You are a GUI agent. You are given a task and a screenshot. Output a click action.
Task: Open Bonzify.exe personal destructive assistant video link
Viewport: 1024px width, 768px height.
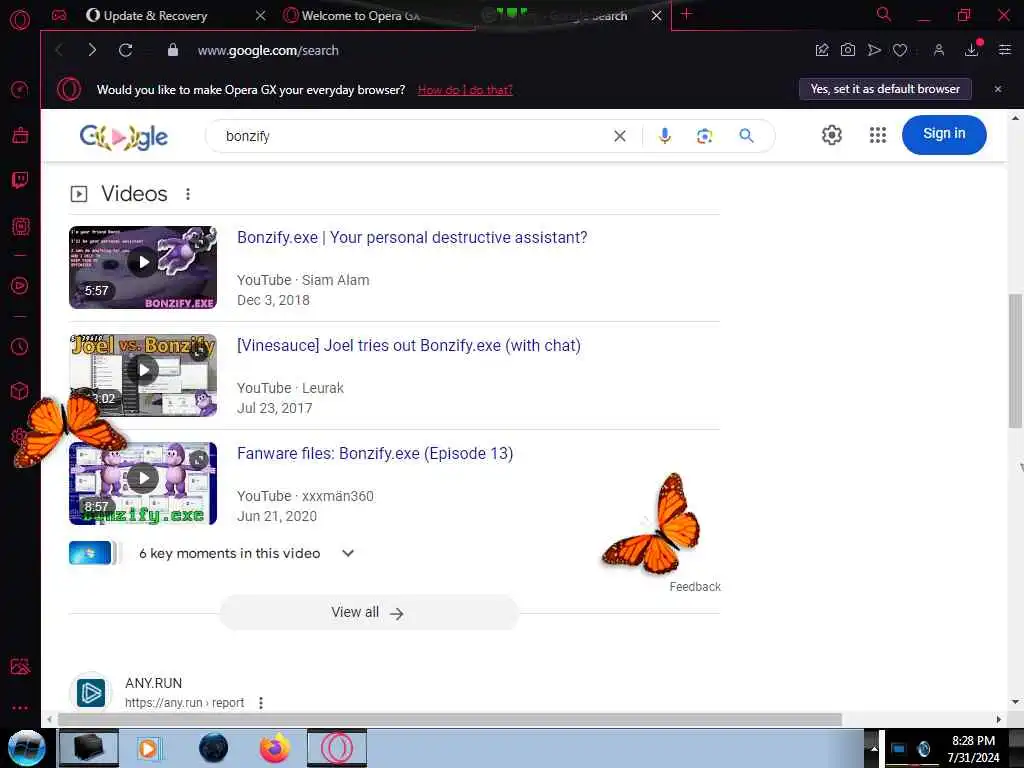[x=412, y=237]
